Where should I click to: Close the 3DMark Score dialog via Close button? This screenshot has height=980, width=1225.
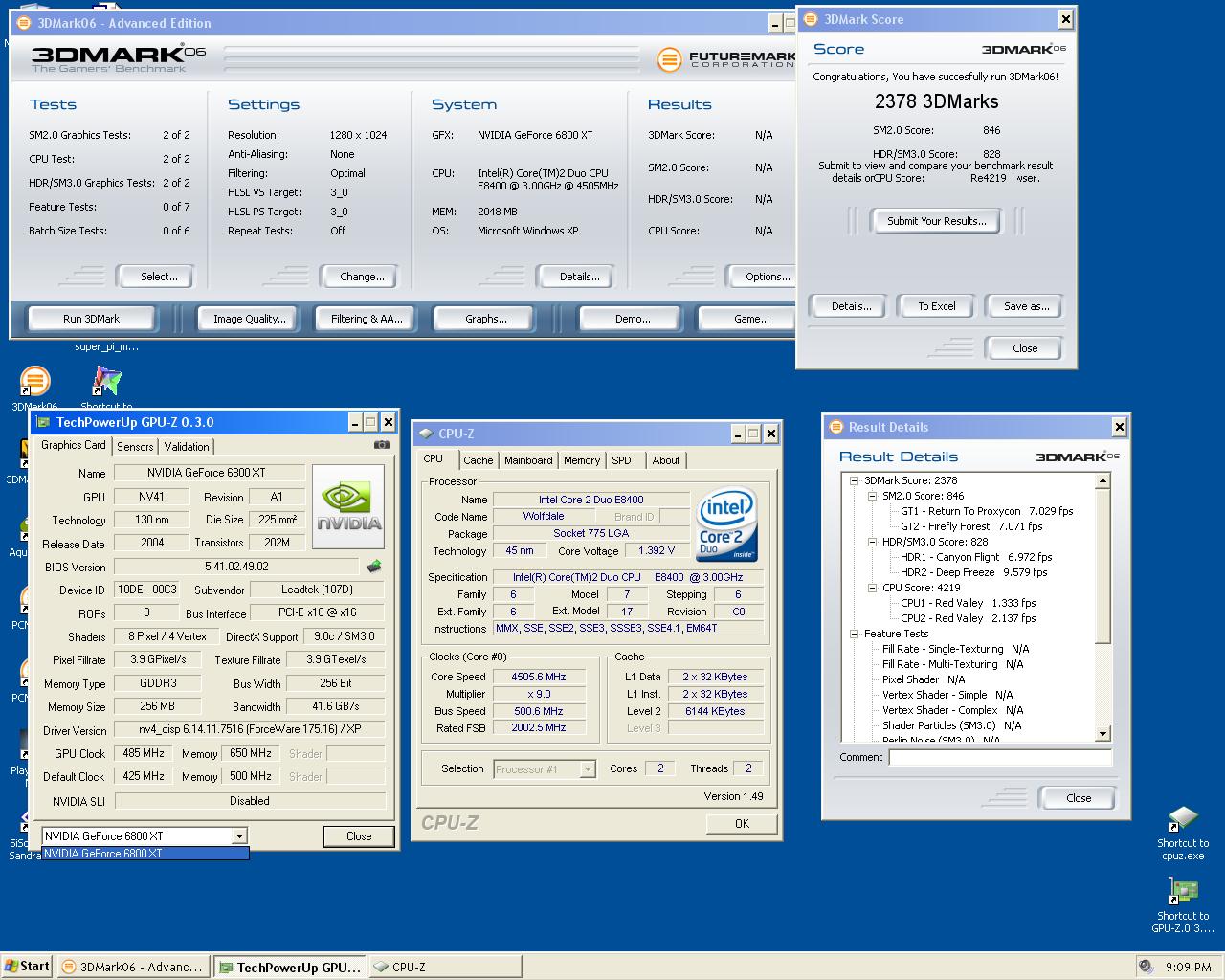click(1025, 348)
